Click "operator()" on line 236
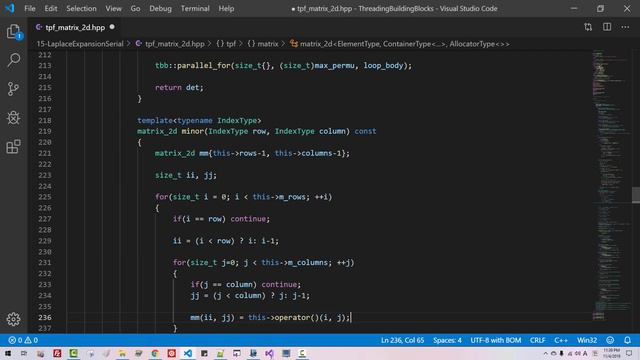Image resolution: width=640 pixels, height=360 pixels. (297, 317)
